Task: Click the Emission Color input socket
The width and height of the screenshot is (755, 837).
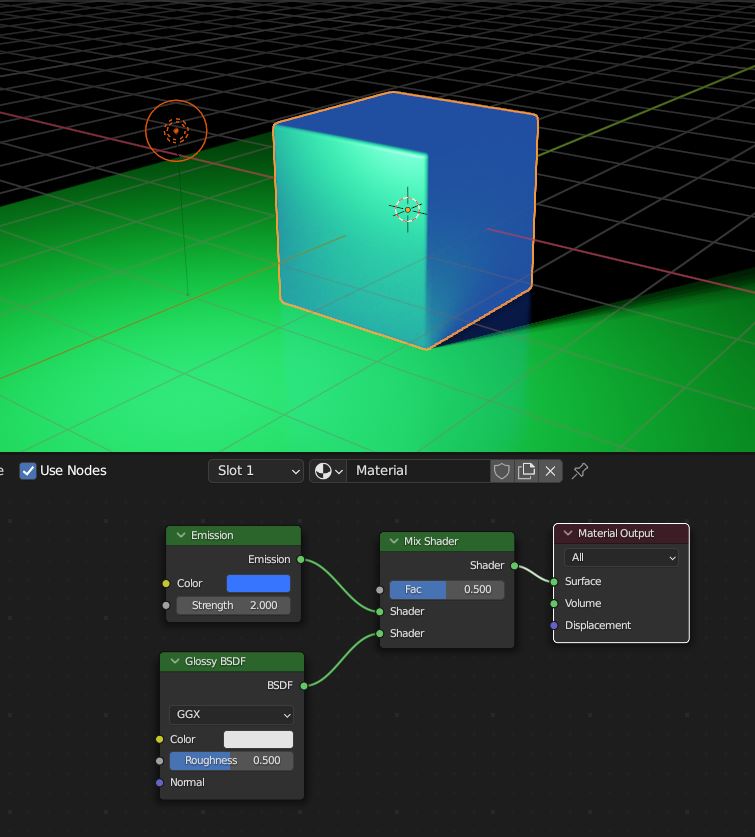Action: click(166, 583)
